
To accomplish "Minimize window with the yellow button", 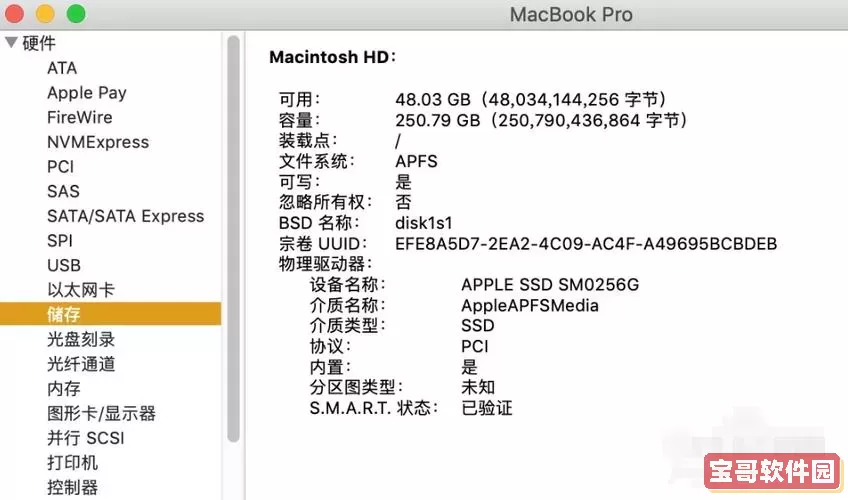I will tap(45, 14).
